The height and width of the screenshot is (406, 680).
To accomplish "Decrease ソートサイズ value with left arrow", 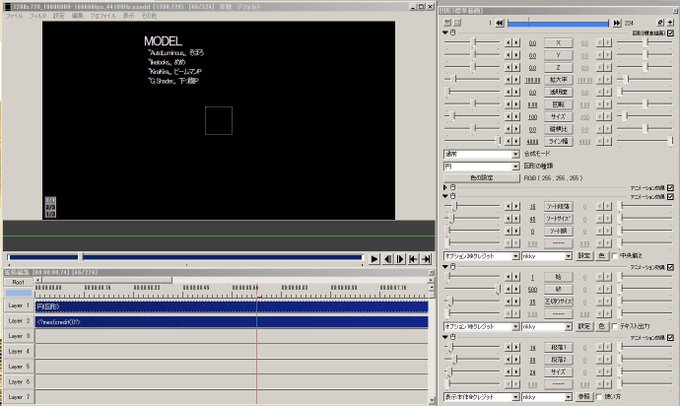I will 508,219.
